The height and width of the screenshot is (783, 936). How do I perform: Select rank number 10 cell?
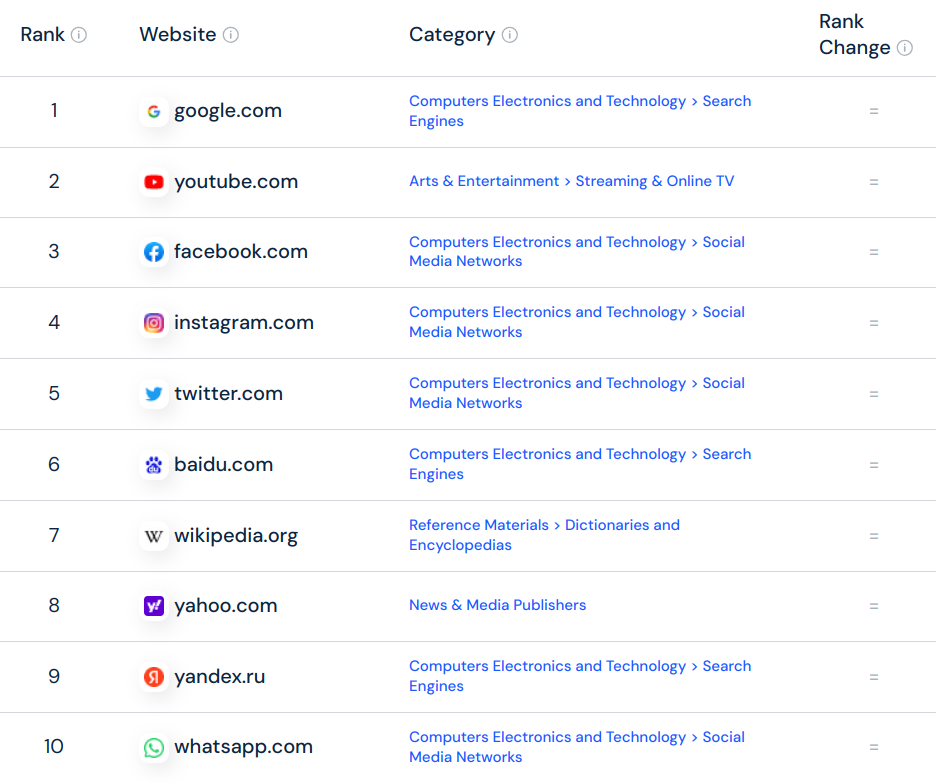pos(54,747)
